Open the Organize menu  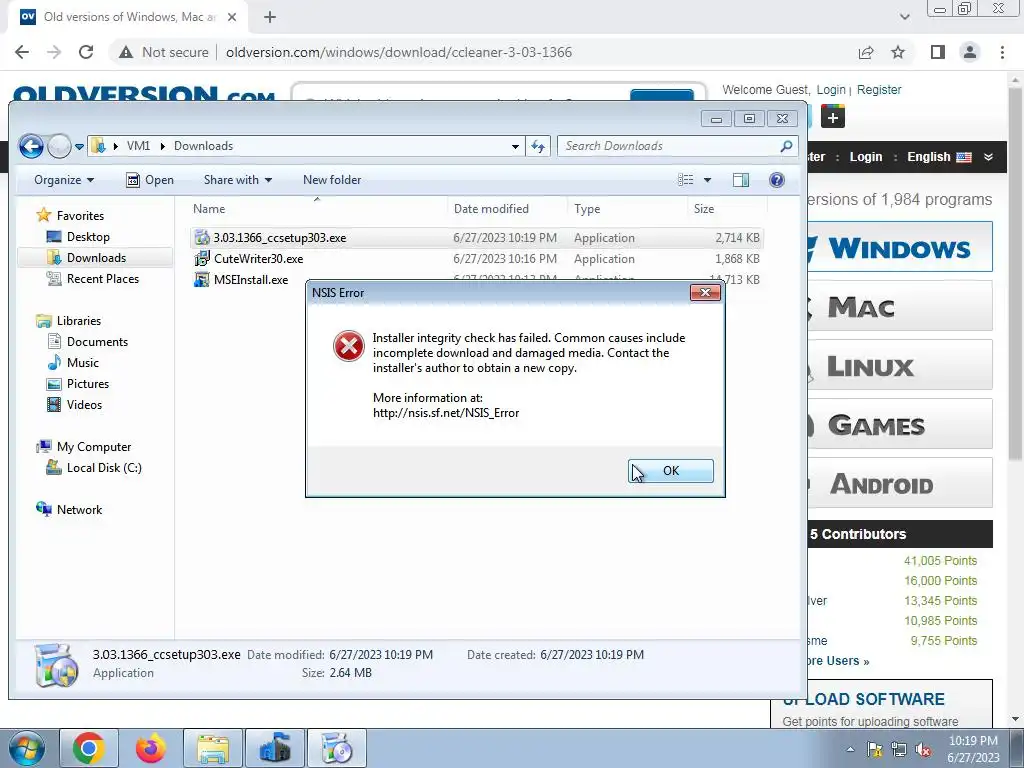[x=64, y=180]
